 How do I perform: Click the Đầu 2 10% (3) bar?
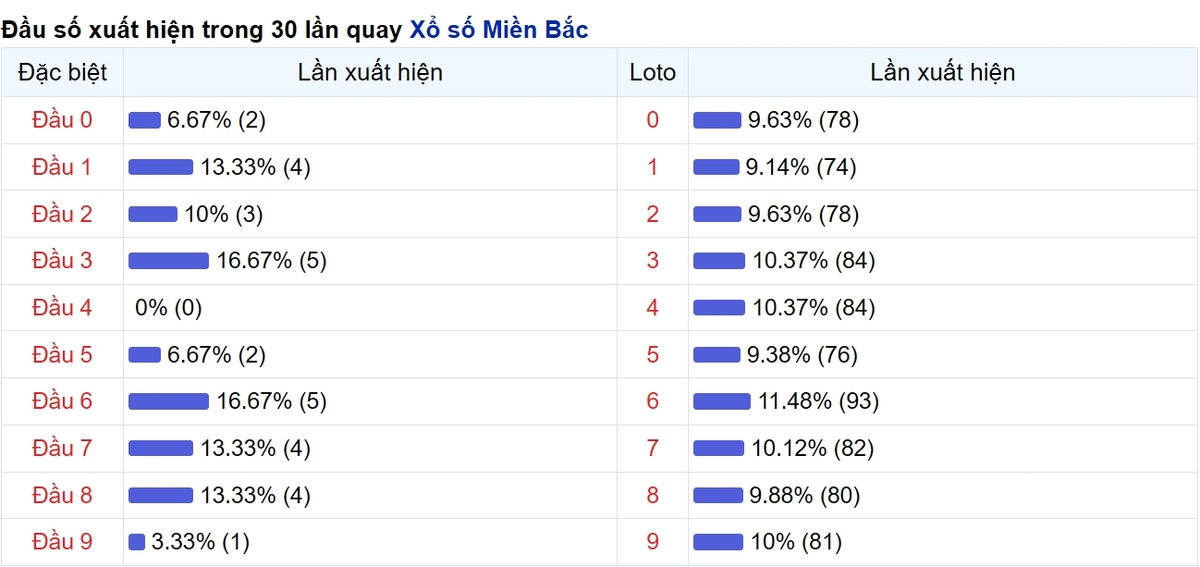[153, 214]
